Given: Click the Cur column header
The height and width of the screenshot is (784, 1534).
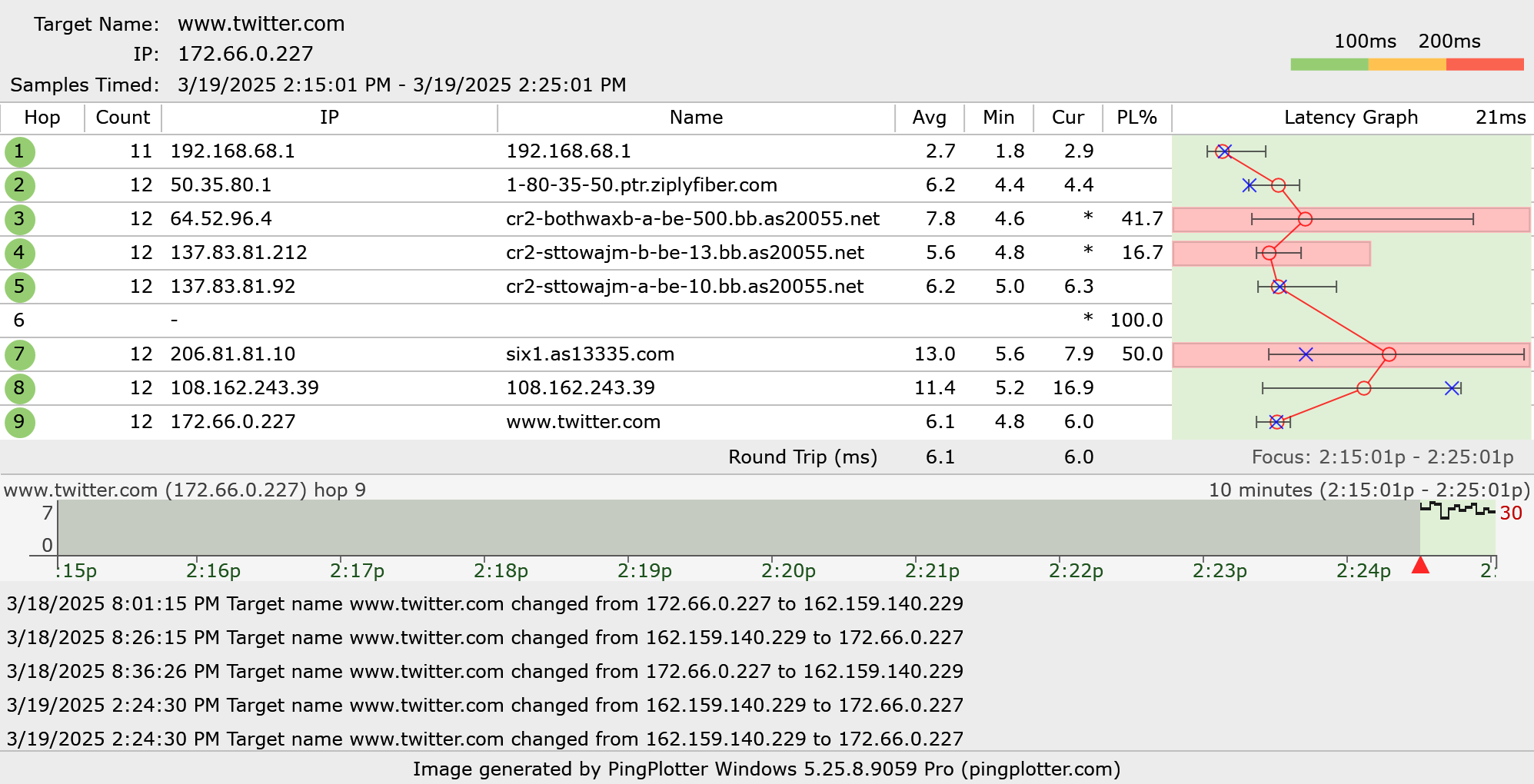Looking at the screenshot, I should tap(1068, 118).
